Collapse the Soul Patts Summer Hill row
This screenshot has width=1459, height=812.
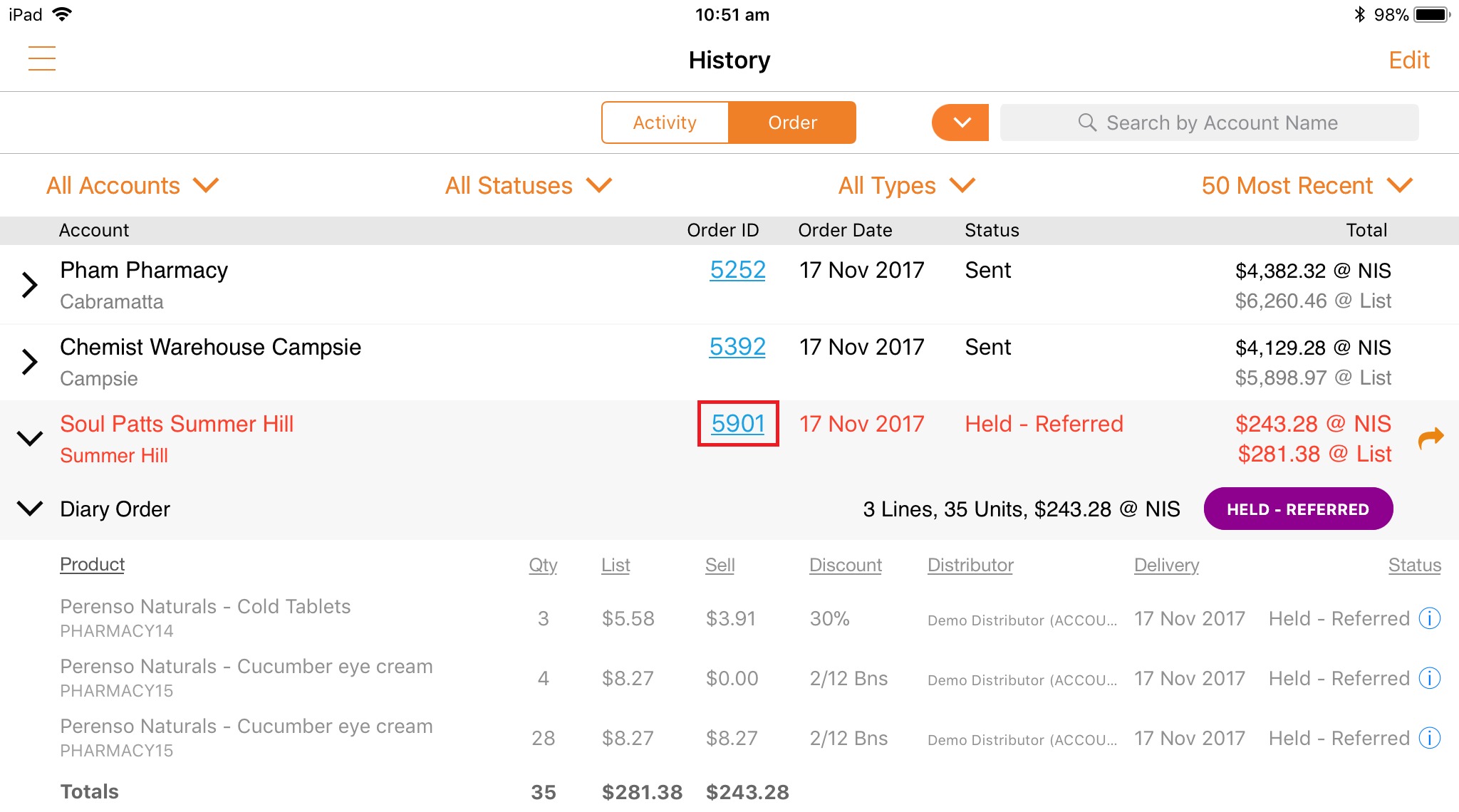(29, 439)
